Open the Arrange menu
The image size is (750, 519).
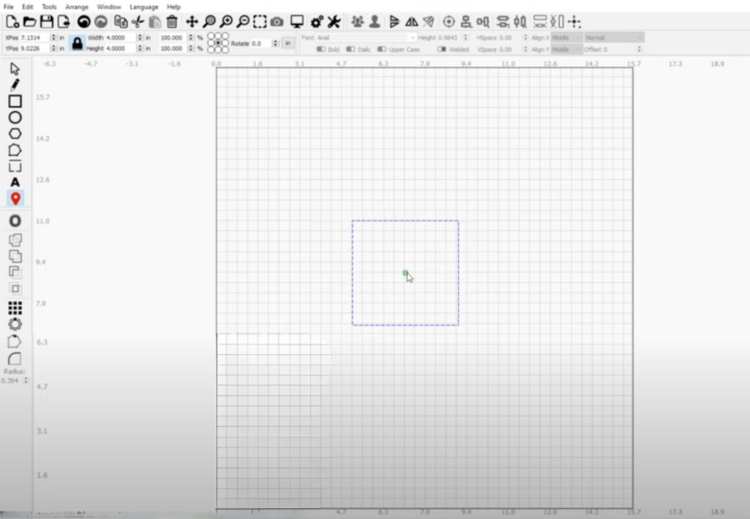[x=77, y=6]
